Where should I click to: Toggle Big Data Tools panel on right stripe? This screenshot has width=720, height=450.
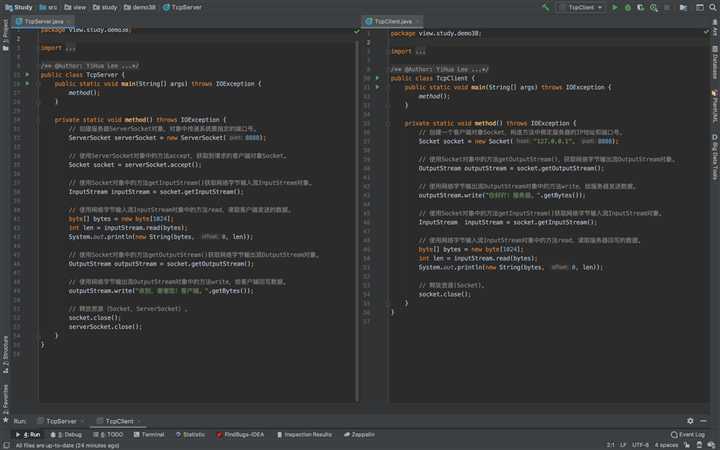point(715,157)
